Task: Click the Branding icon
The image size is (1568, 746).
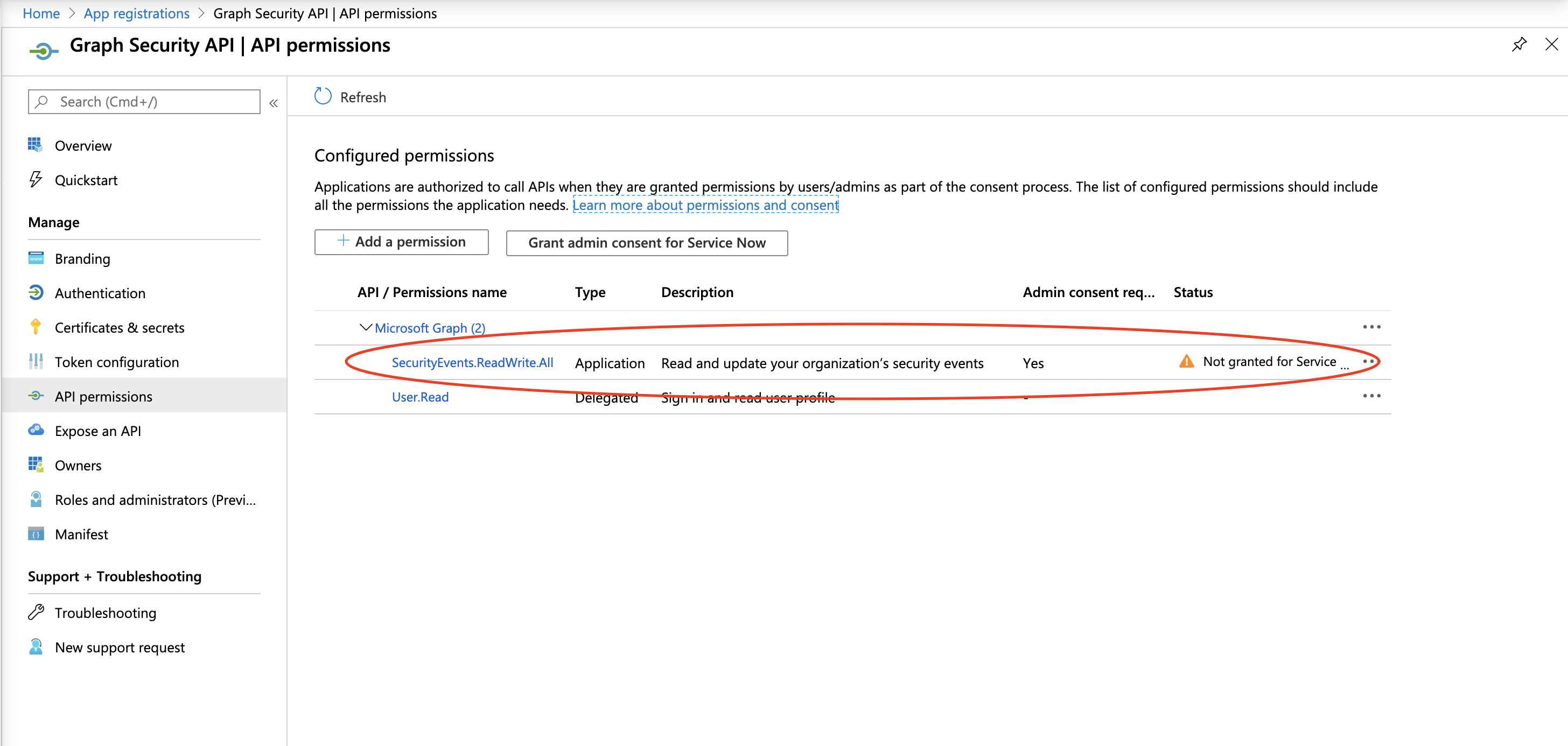Action: coord(36,258)
